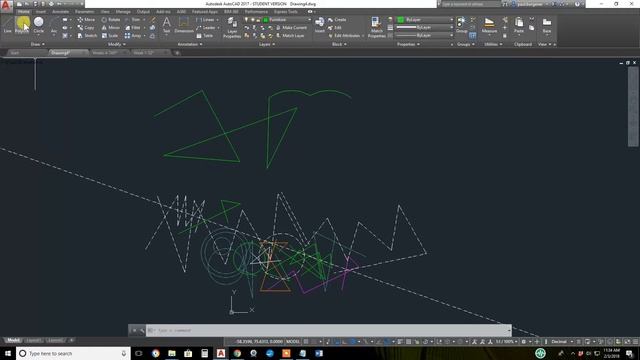This screenshot has height=360, width=640.
Task: Insert a Table from Annotation panel
Action: pyautogui.click(x=204, y=36)
